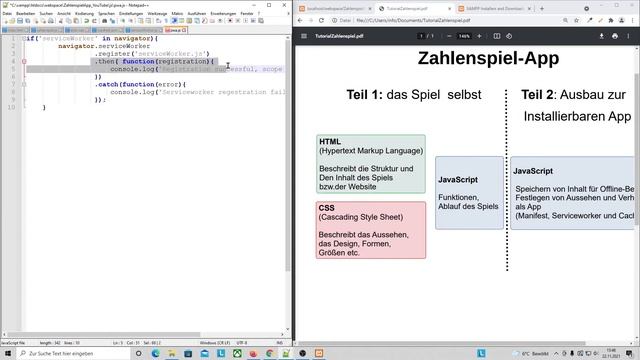Click UTF-8 encoding in status bar
The image size is (640, 360).
242,343
